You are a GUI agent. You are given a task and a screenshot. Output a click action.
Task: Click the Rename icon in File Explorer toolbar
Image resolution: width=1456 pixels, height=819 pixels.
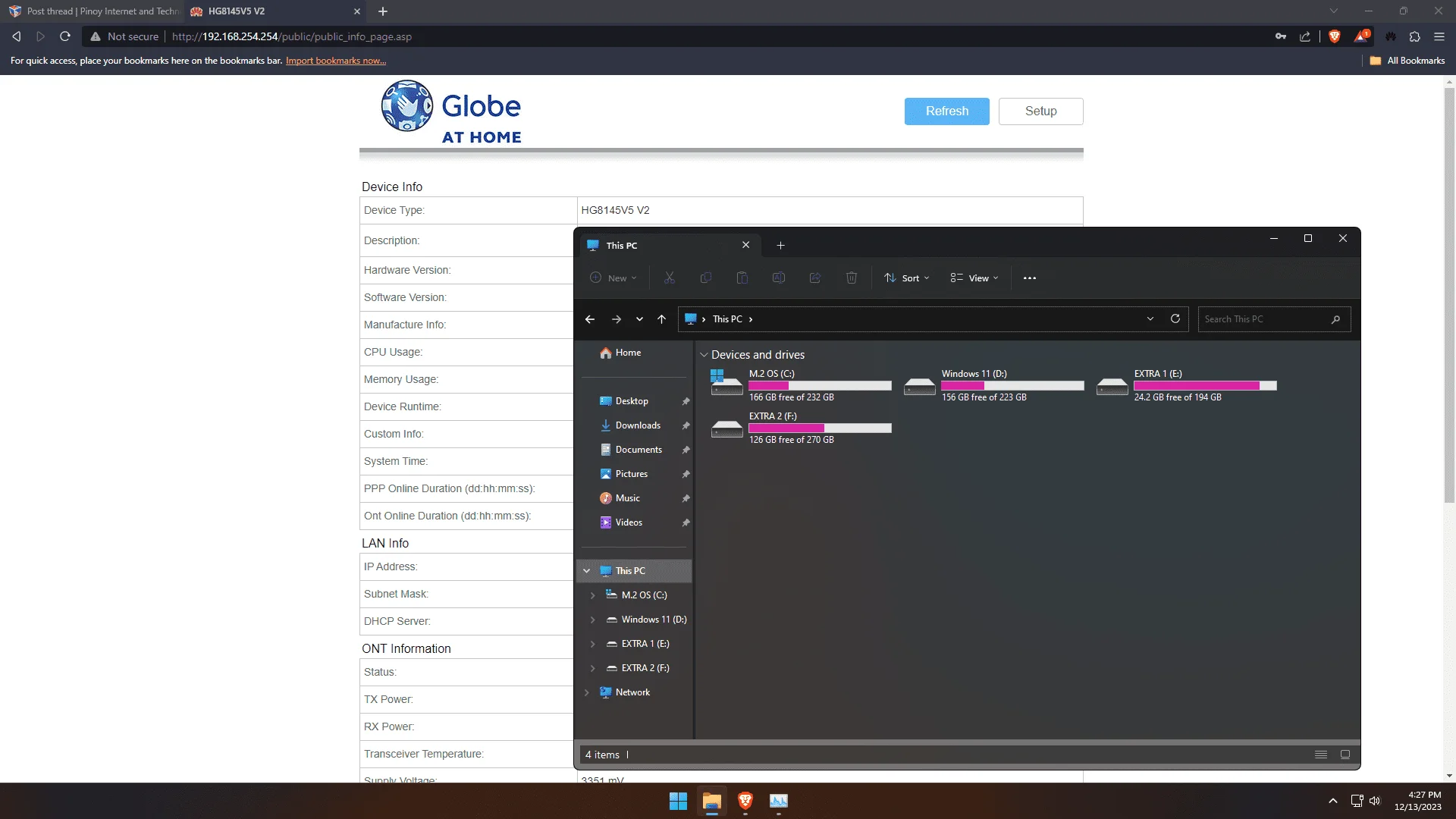click(x=778, y=278)
